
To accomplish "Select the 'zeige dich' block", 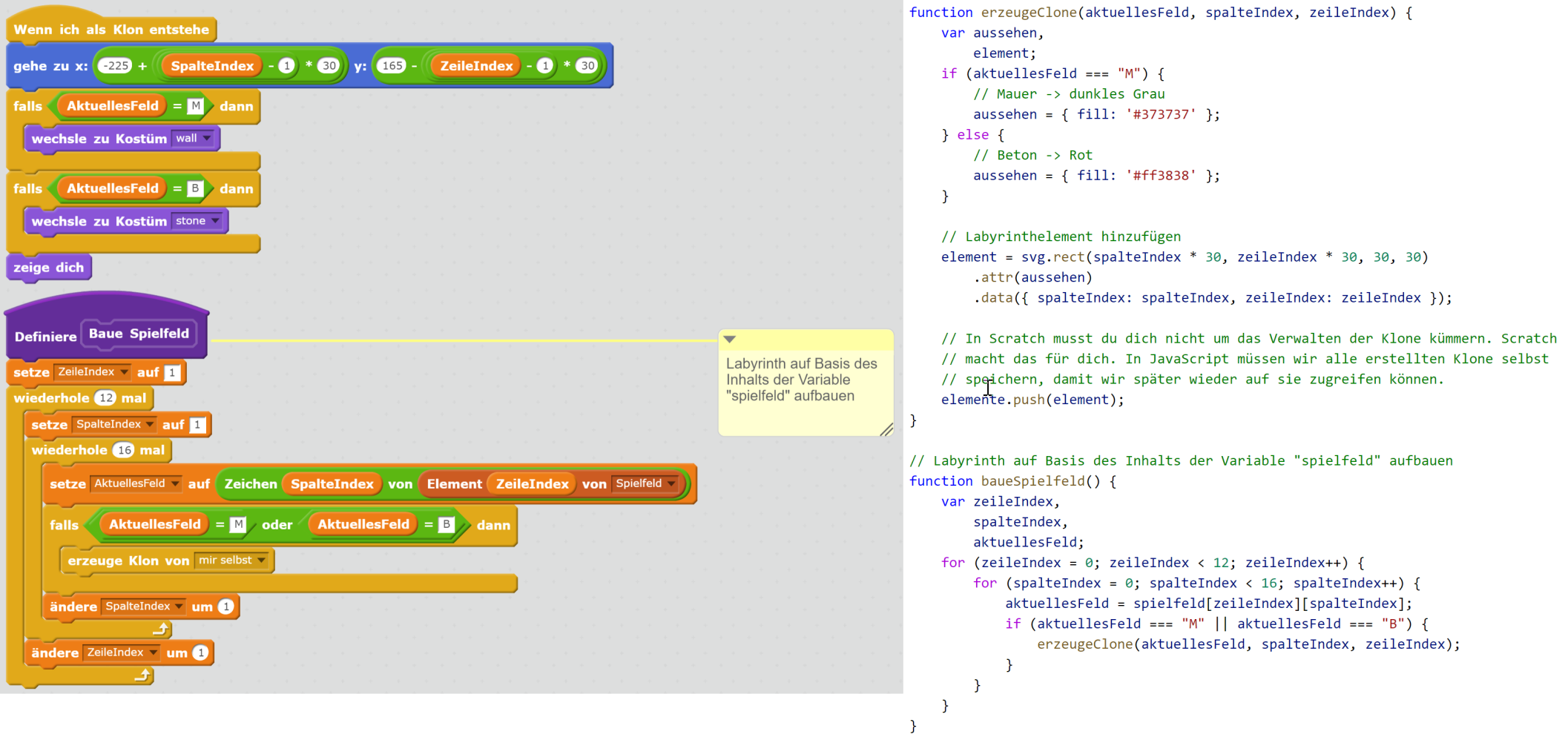I will pyautogui.click(x=49, y=268).
